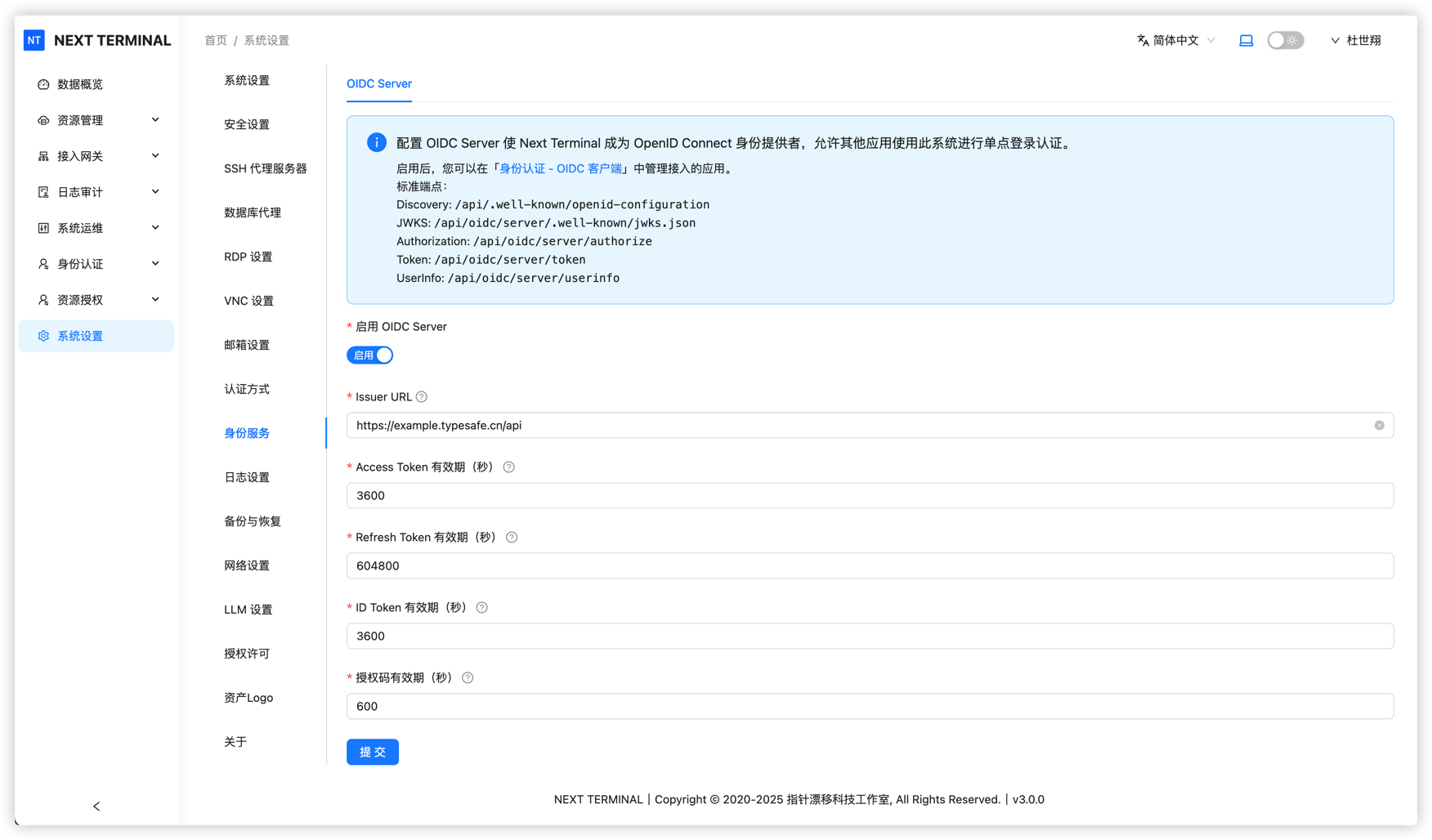
Task: Switch theme using the light mode toggle
Action: click(1285, 39)
